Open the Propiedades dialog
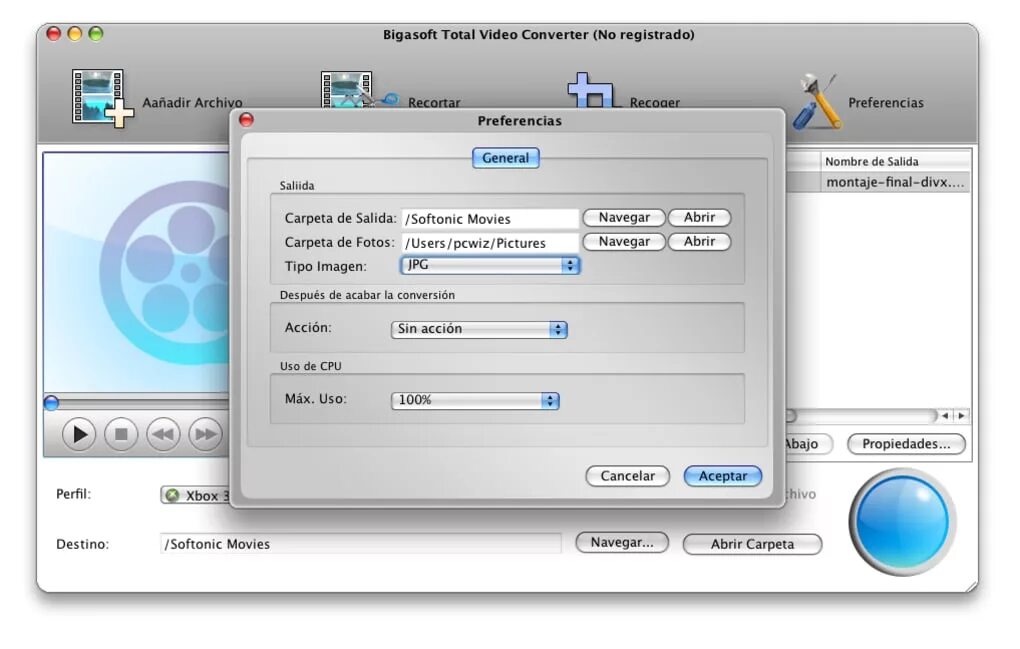Viewport: 1020px width, 649px height. (x=905, y=444)
